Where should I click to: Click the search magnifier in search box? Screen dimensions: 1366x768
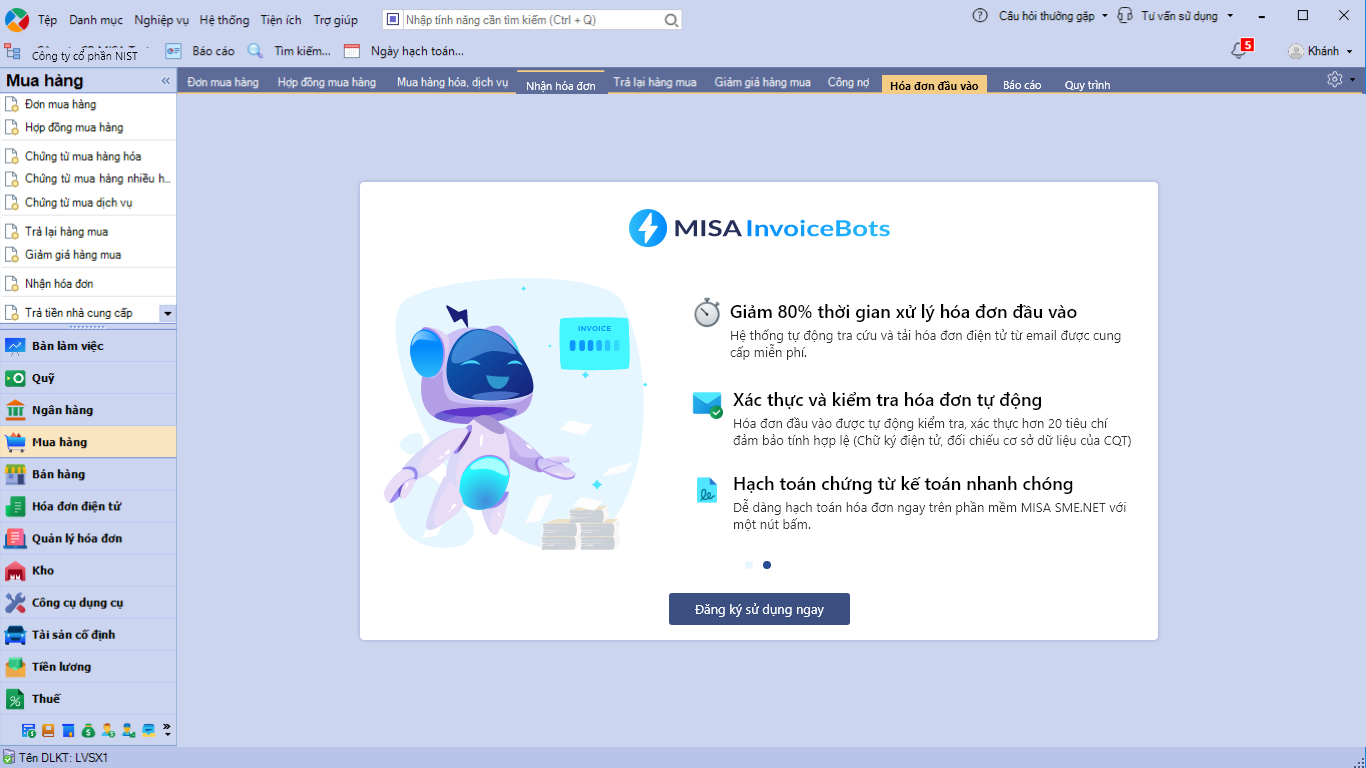(x=671, y=20)
